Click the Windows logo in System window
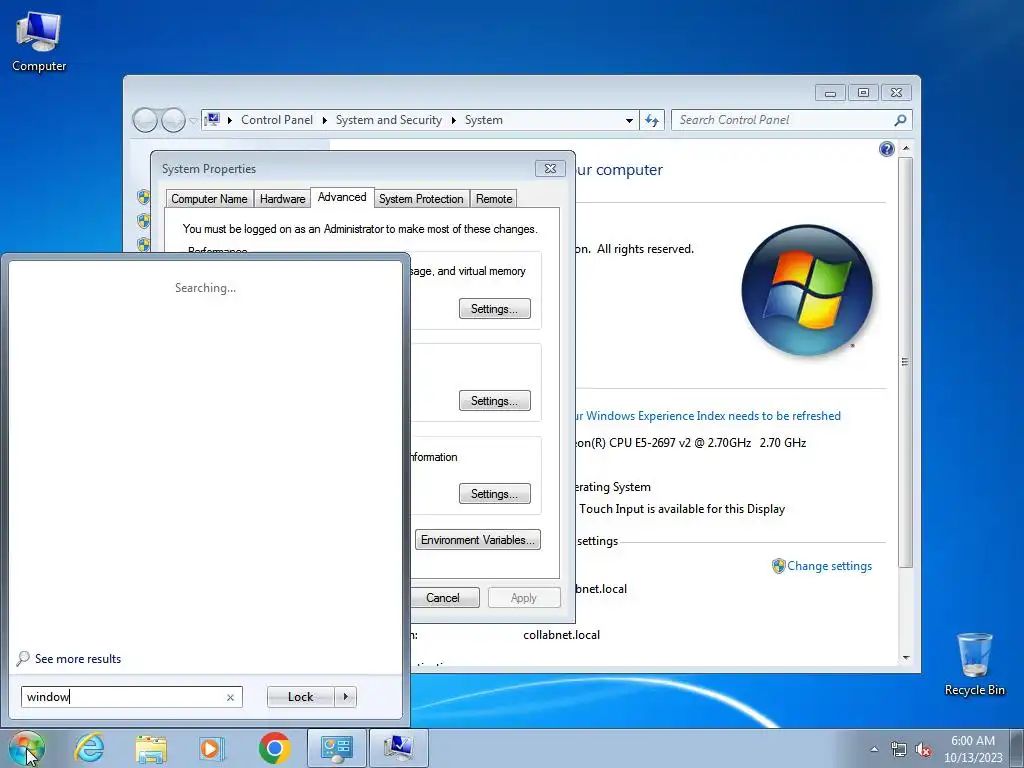This screenshot has width=1024, height=768. click(807, 291)
